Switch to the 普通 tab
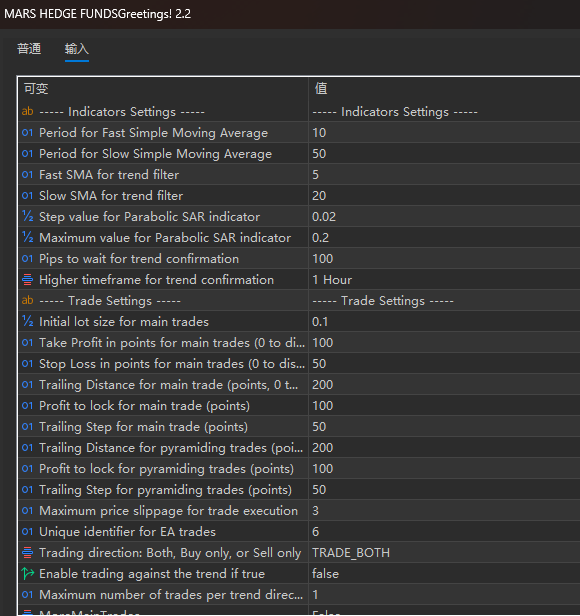This screenshot has width=580, height=616. pos(29,49)
